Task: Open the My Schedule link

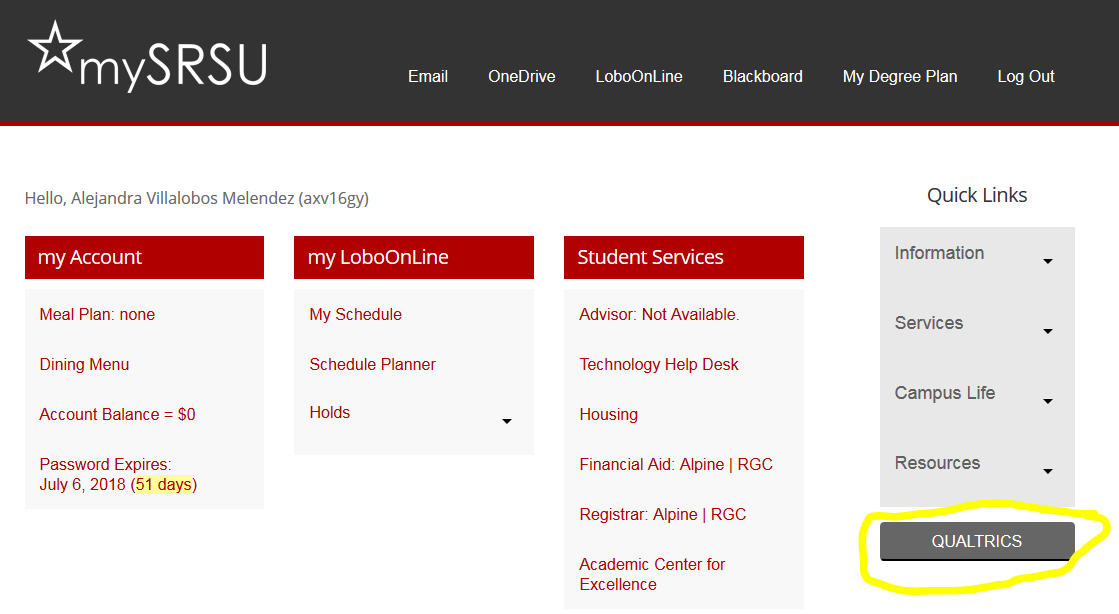Action: [x=355, y=314]
